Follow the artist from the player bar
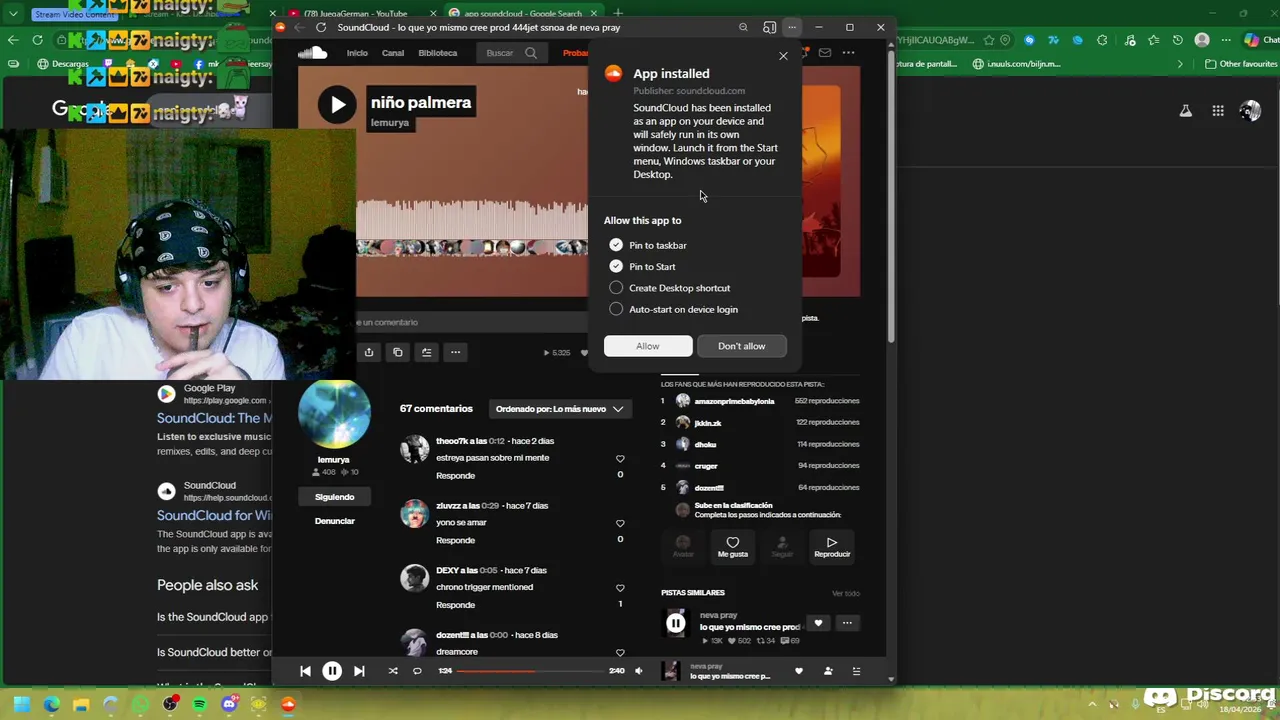This screenshot has height=720, width=1280. tap(828, 671)
